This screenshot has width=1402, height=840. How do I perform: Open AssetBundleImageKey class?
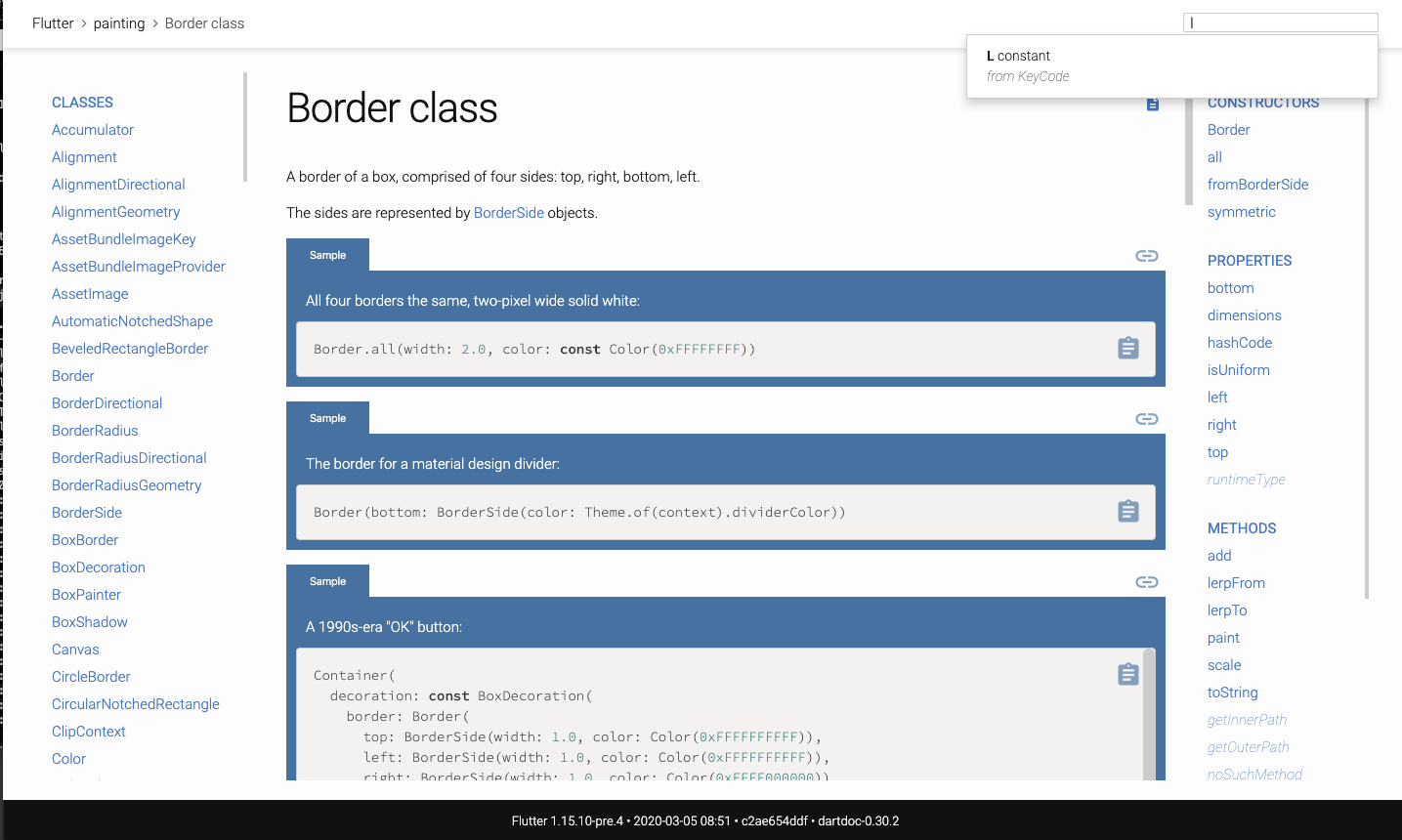point(124,239)
